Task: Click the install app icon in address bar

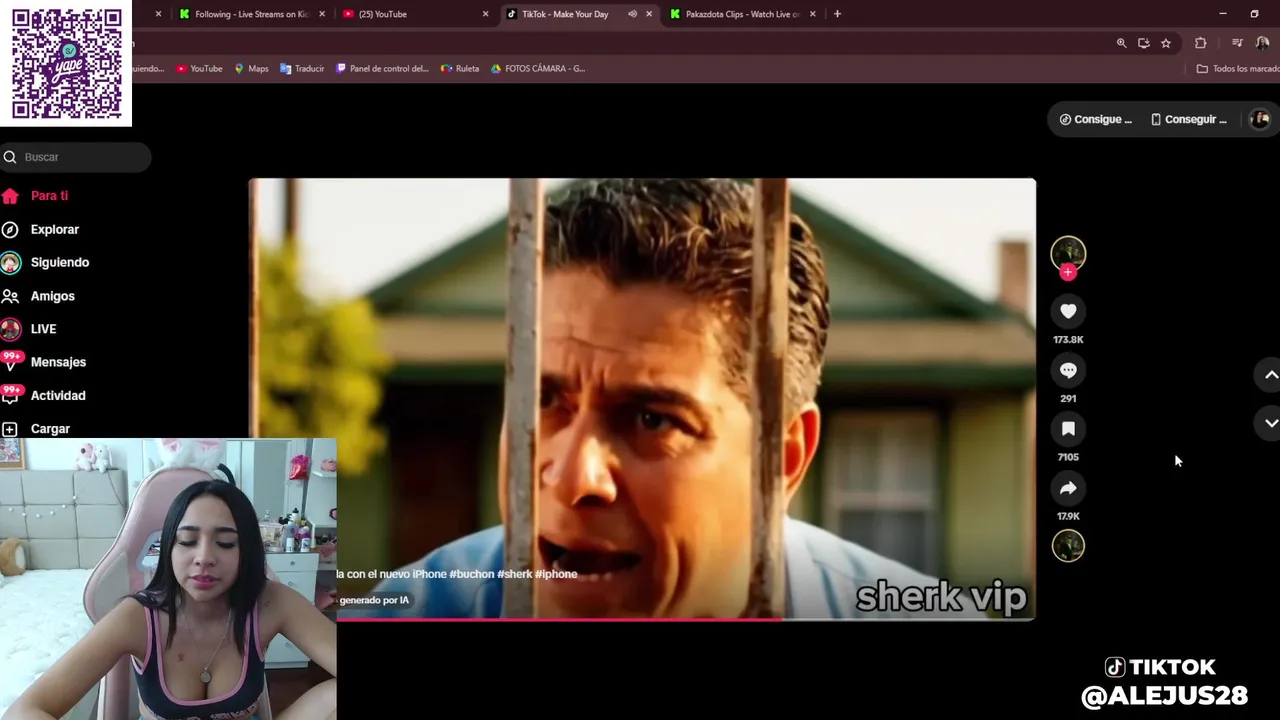Action: pos(1143,43)
